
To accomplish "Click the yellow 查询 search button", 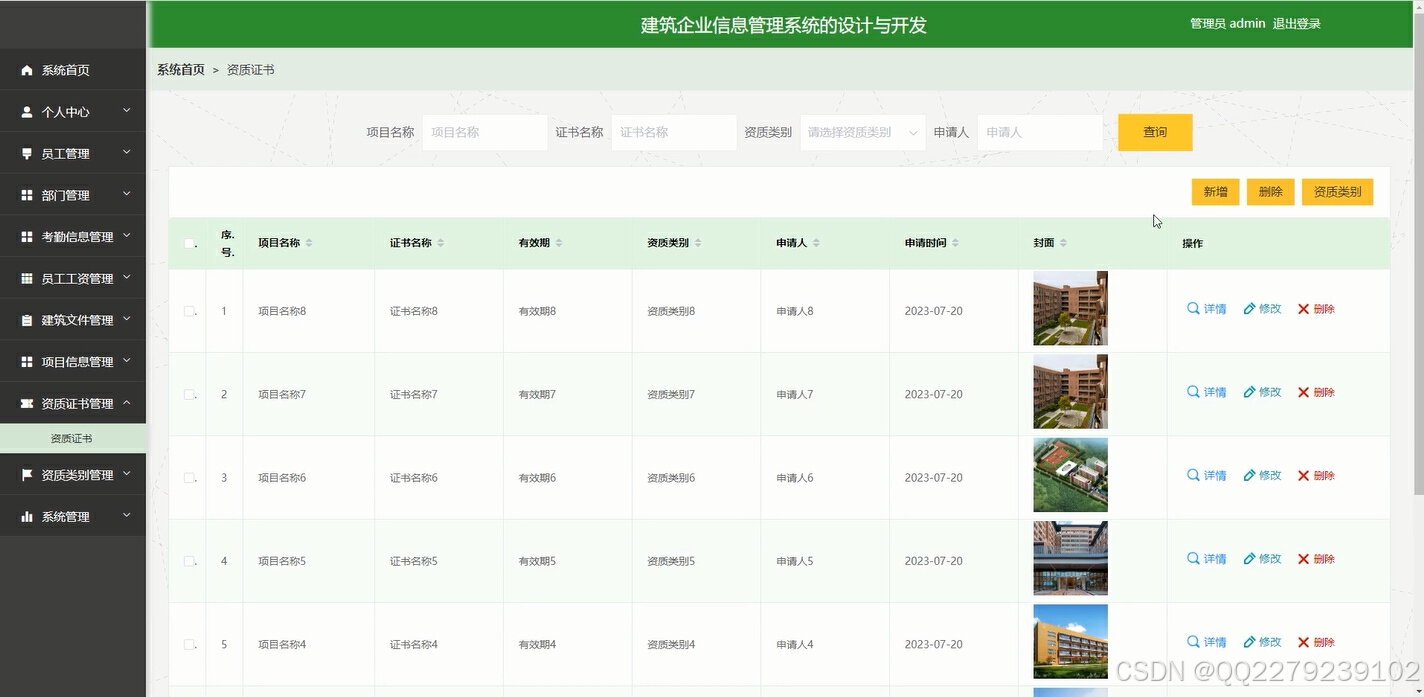I will click(x=1154, y=131).
